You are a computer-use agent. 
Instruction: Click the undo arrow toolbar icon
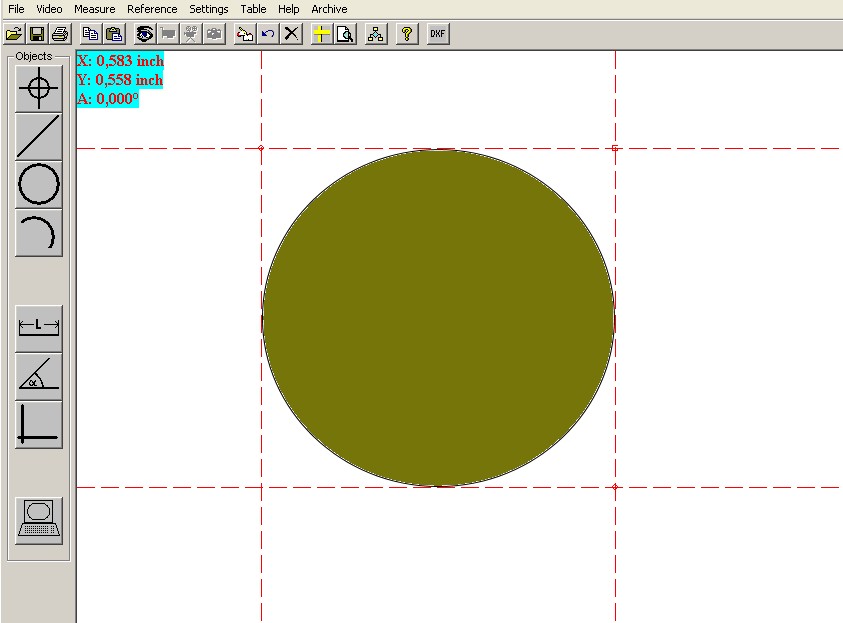(x=268, y=33)
